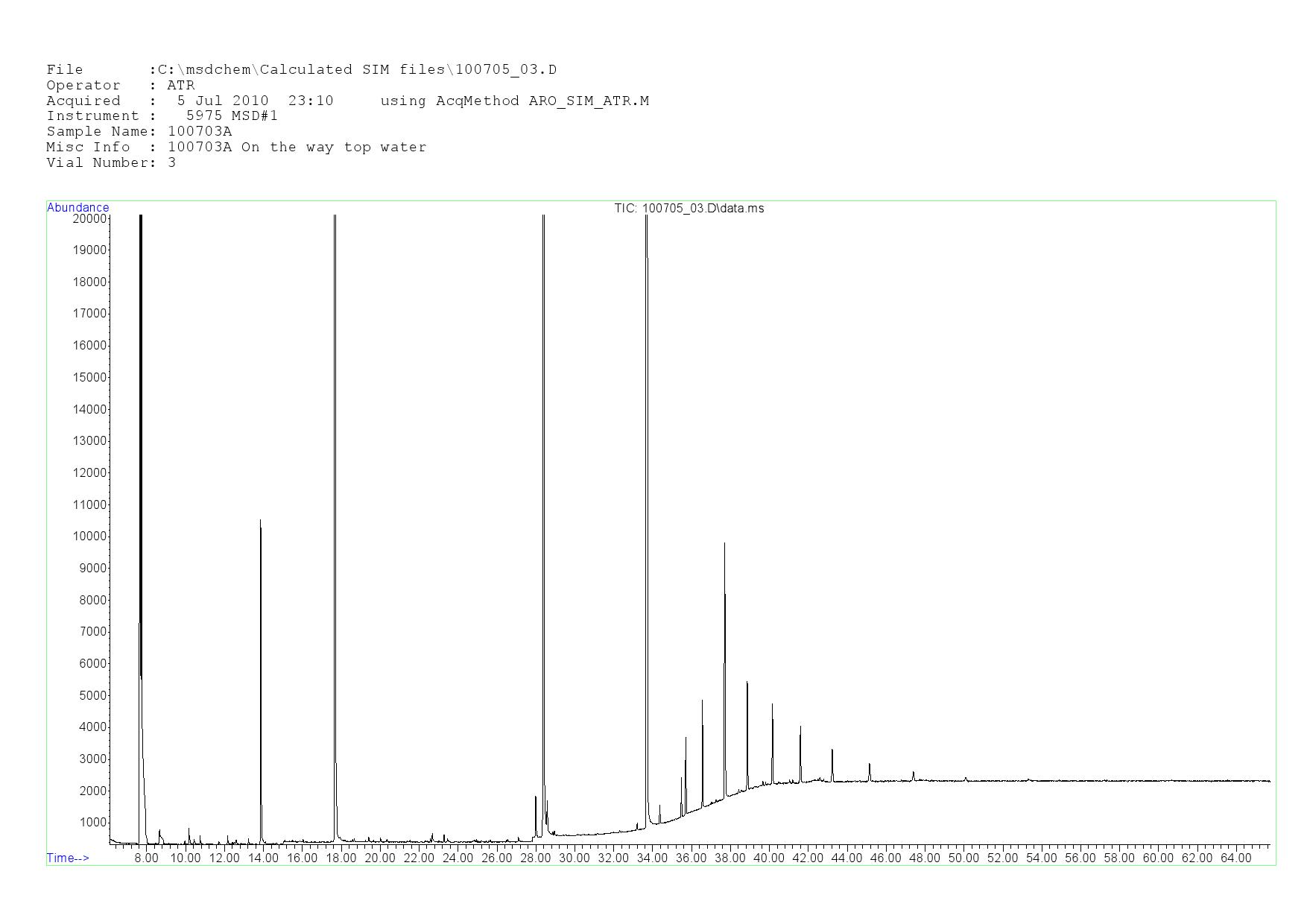Click the File path line in the header
This screenshot has width=1307, height=924.
(x=301, y=70)
